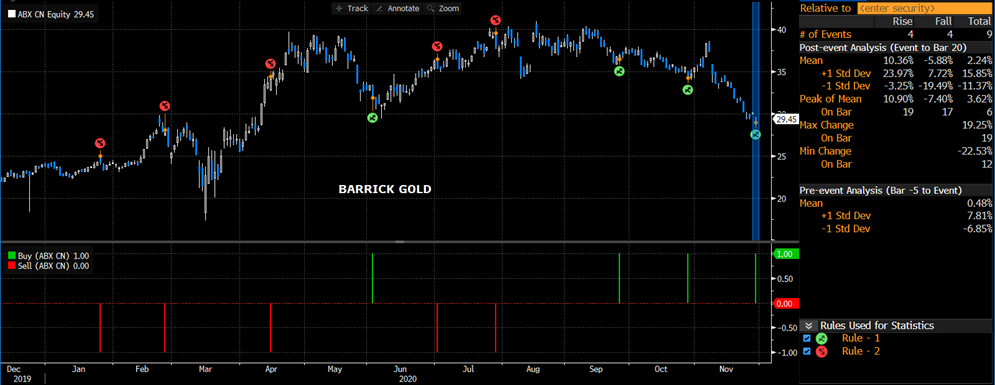Click the November green buy signal marker
The height and width of the screenshot is (385, 995).
tap(755, 134)
